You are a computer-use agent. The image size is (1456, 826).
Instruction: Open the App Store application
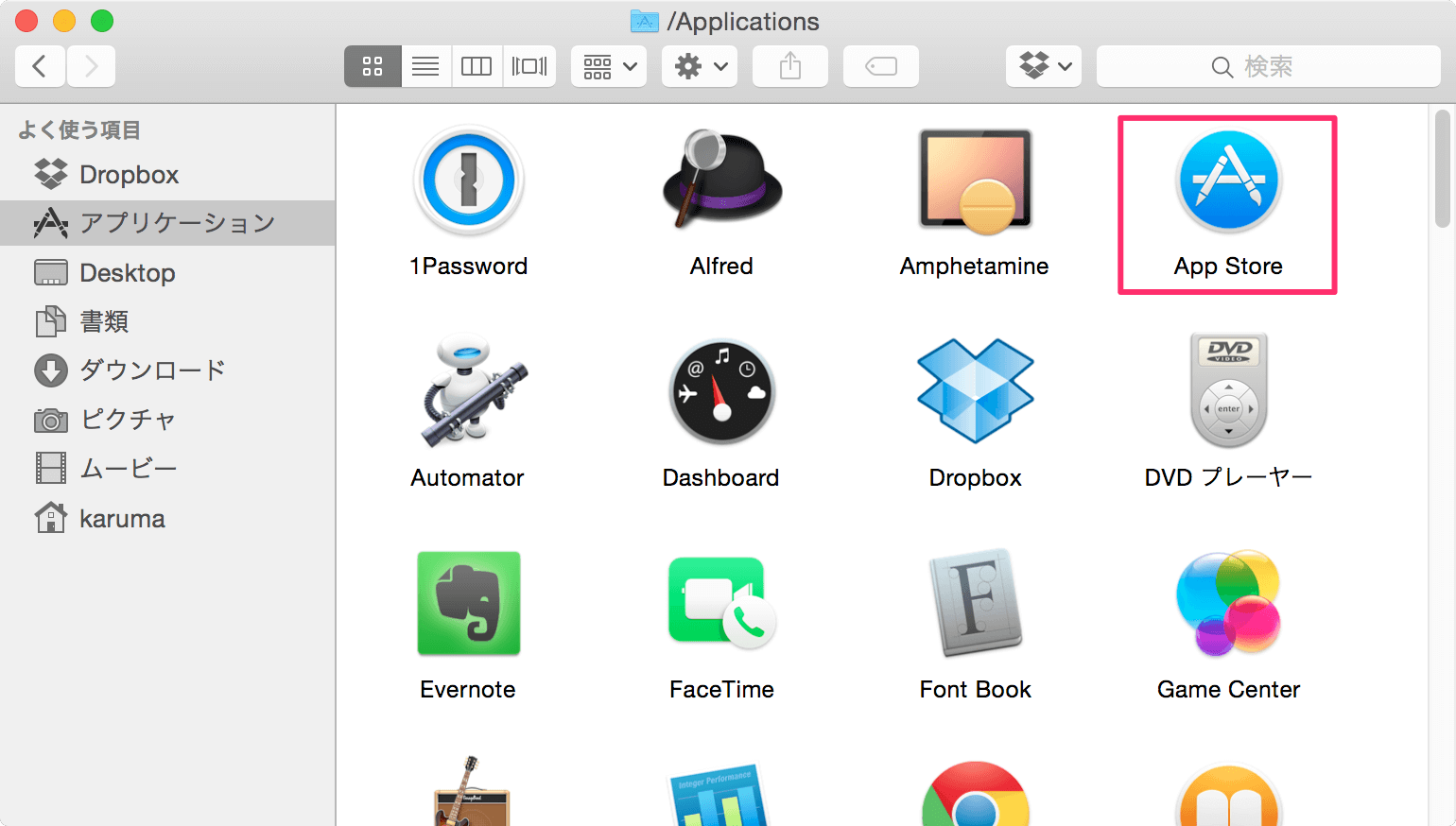click(1227, 180)
